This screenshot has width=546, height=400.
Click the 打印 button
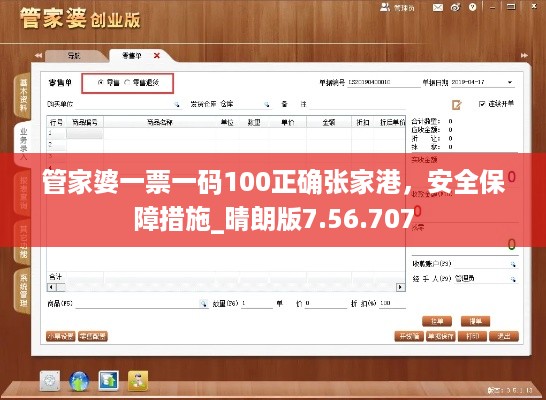pyautogui.click(x=472, y=336)
